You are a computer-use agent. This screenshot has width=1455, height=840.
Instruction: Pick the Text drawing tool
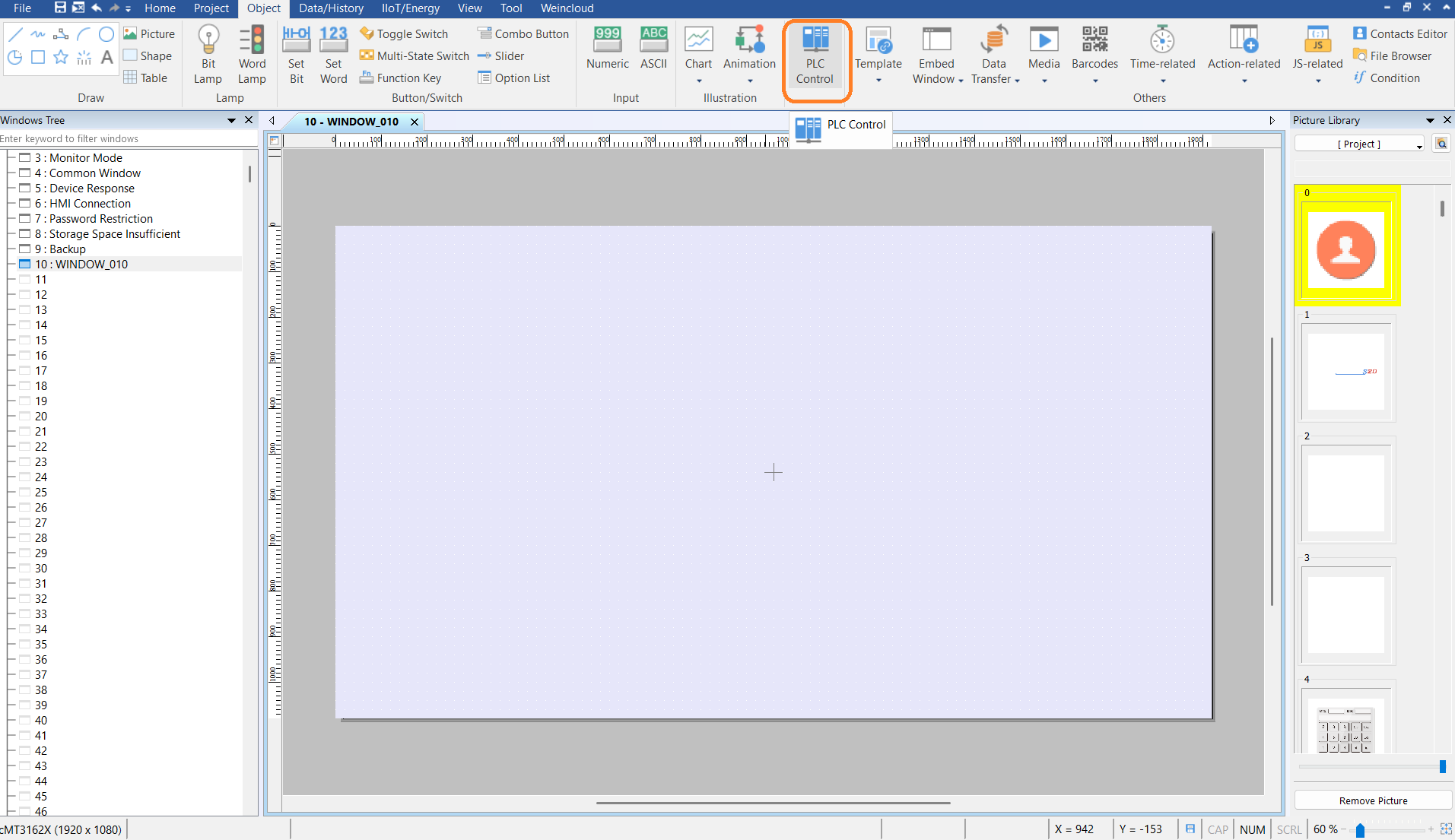(x=107, y=57)
